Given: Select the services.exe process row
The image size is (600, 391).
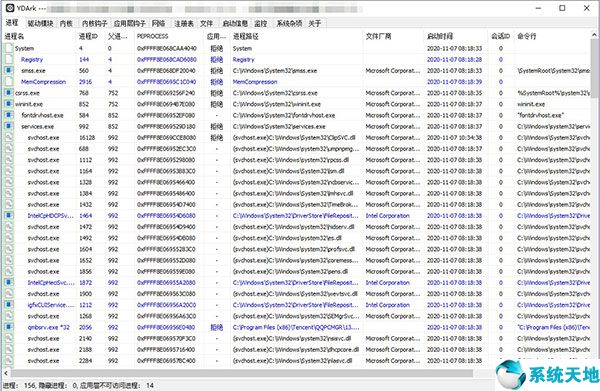Looking at the screenshot, I should point(297,126).
